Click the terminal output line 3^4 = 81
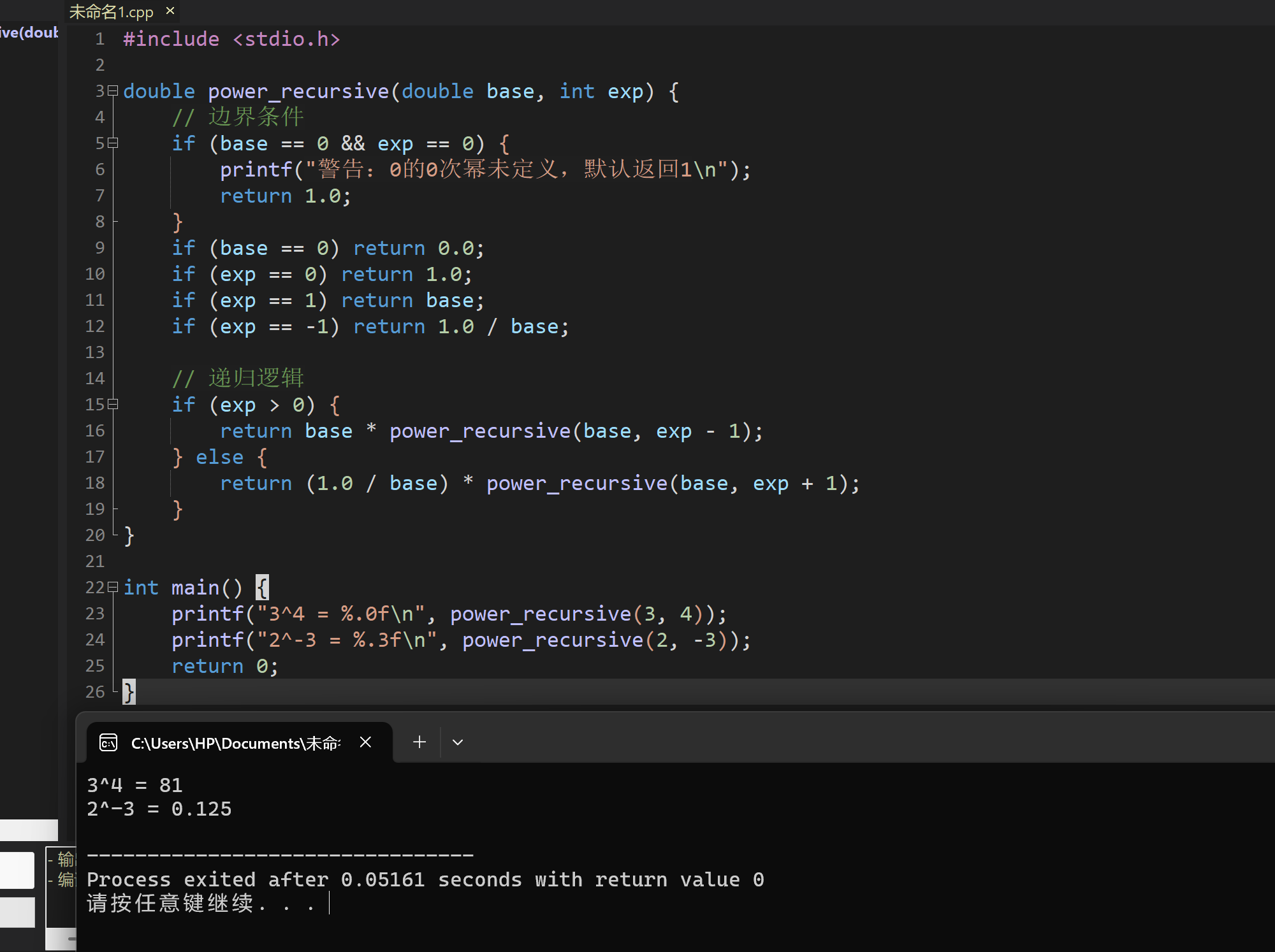Screen dimensions: 1275x952 click(x=135, y=785)
